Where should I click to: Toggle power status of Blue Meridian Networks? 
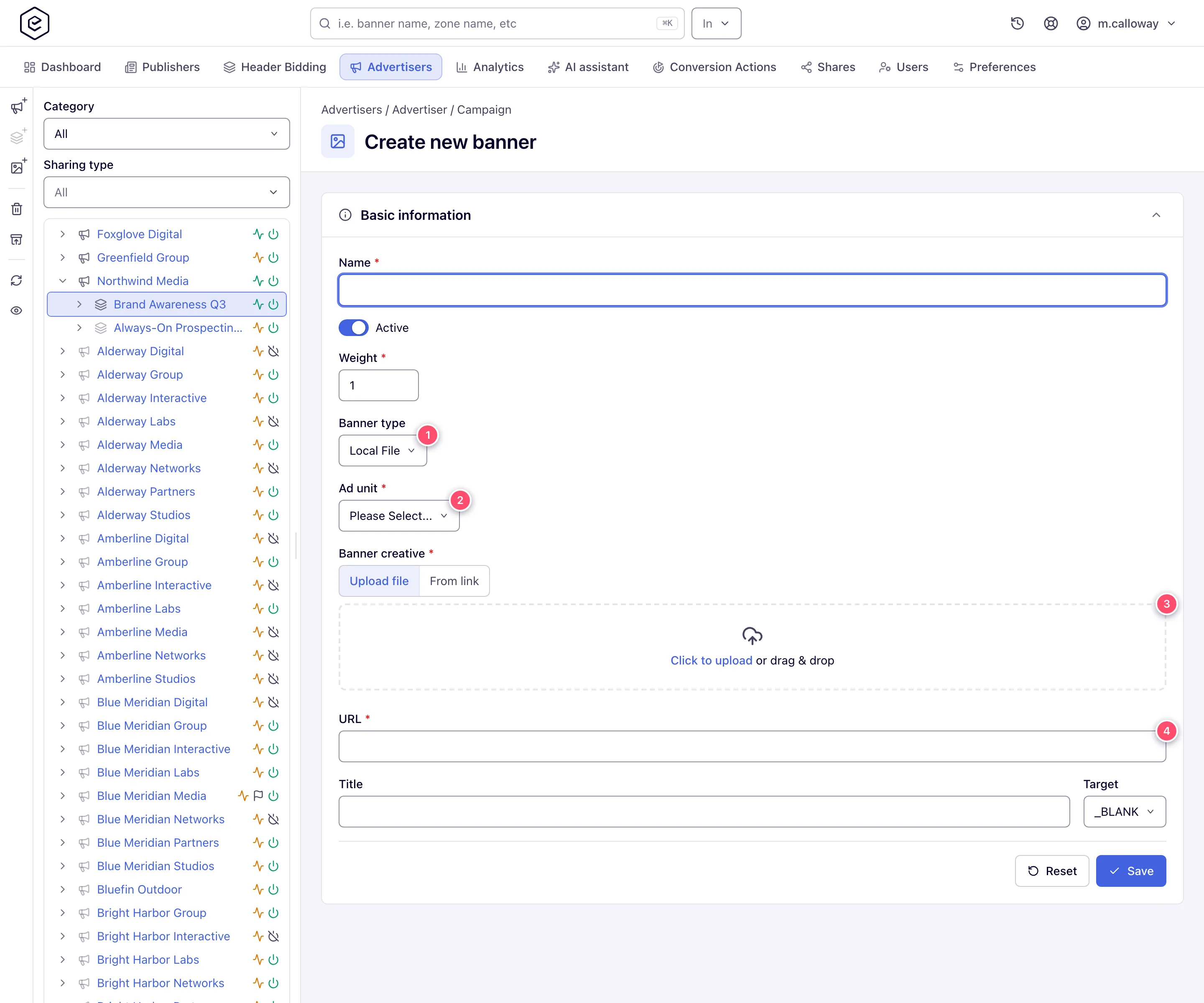pos(273,819)
